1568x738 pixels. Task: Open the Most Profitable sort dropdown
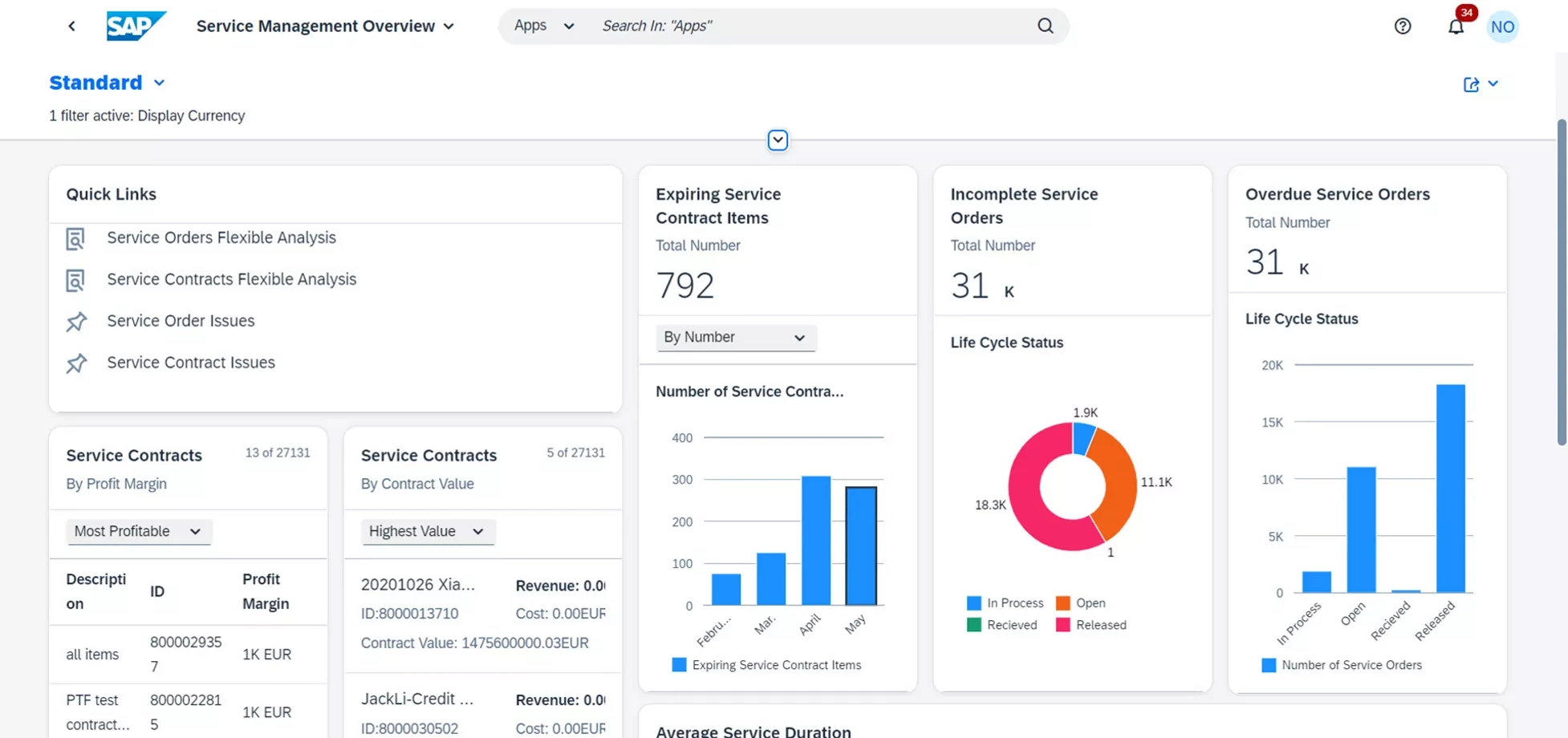click(x=138, y=531)
